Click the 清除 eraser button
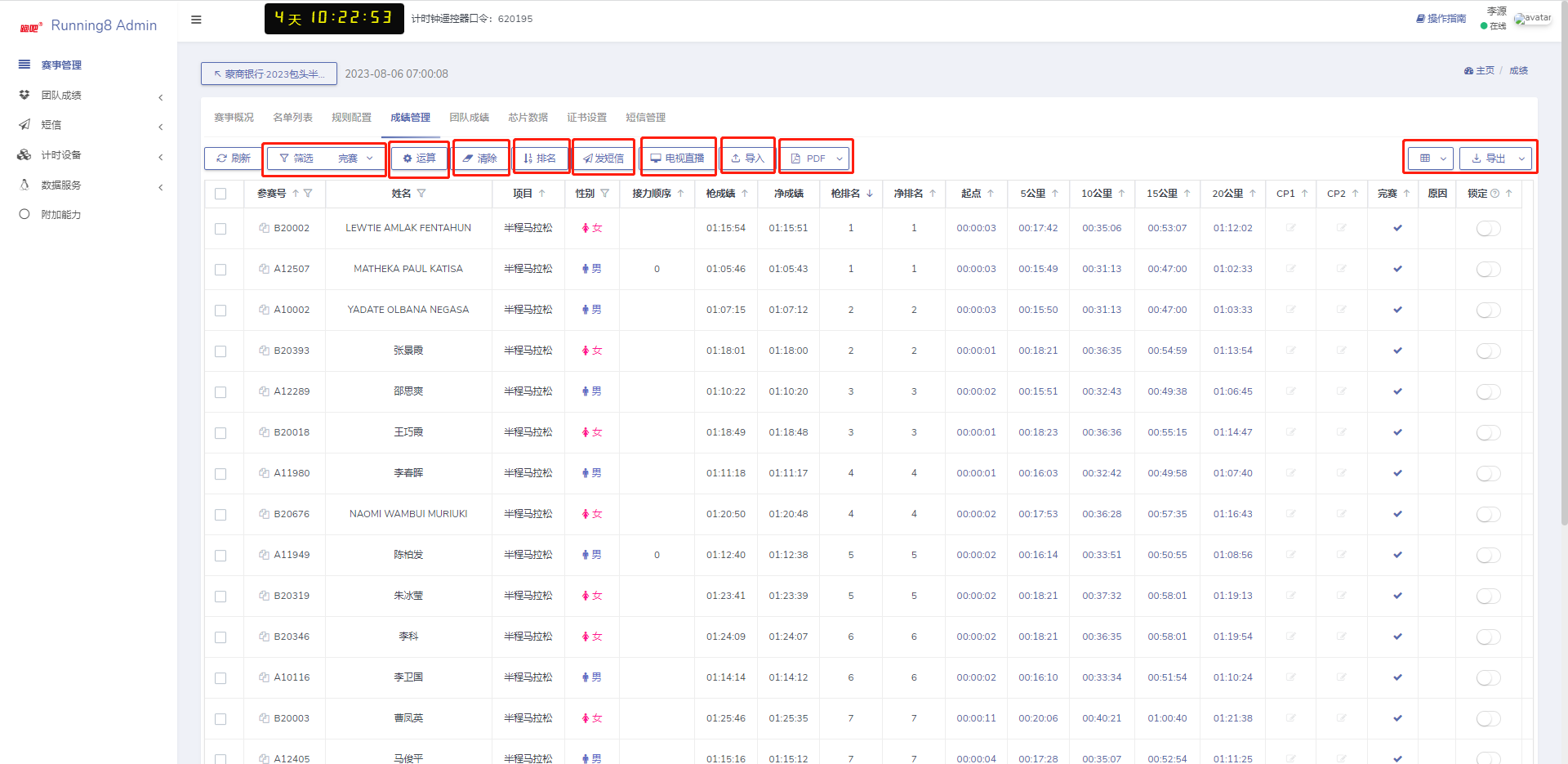 480,159
